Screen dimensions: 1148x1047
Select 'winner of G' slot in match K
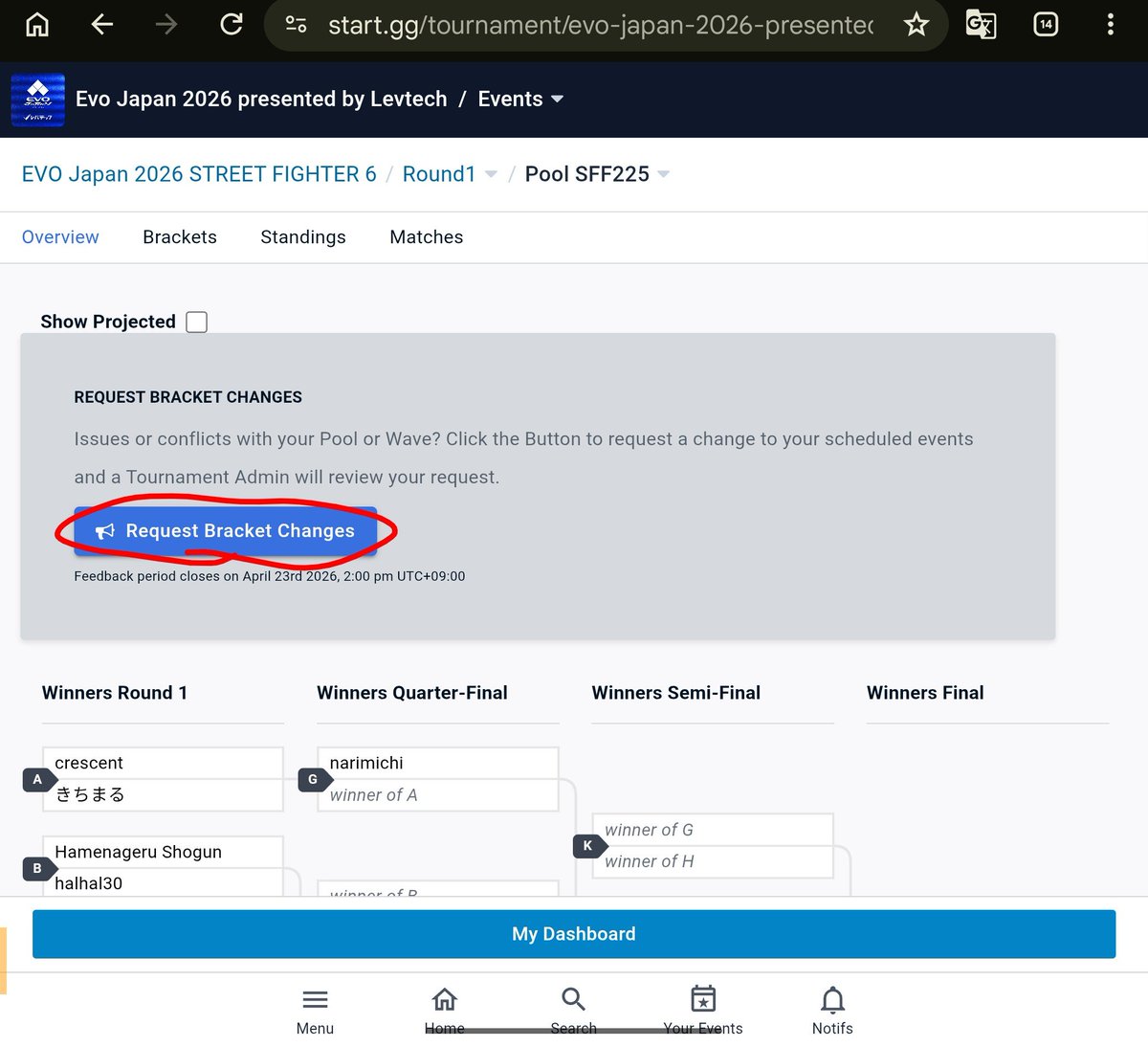[x=713, y=830]
